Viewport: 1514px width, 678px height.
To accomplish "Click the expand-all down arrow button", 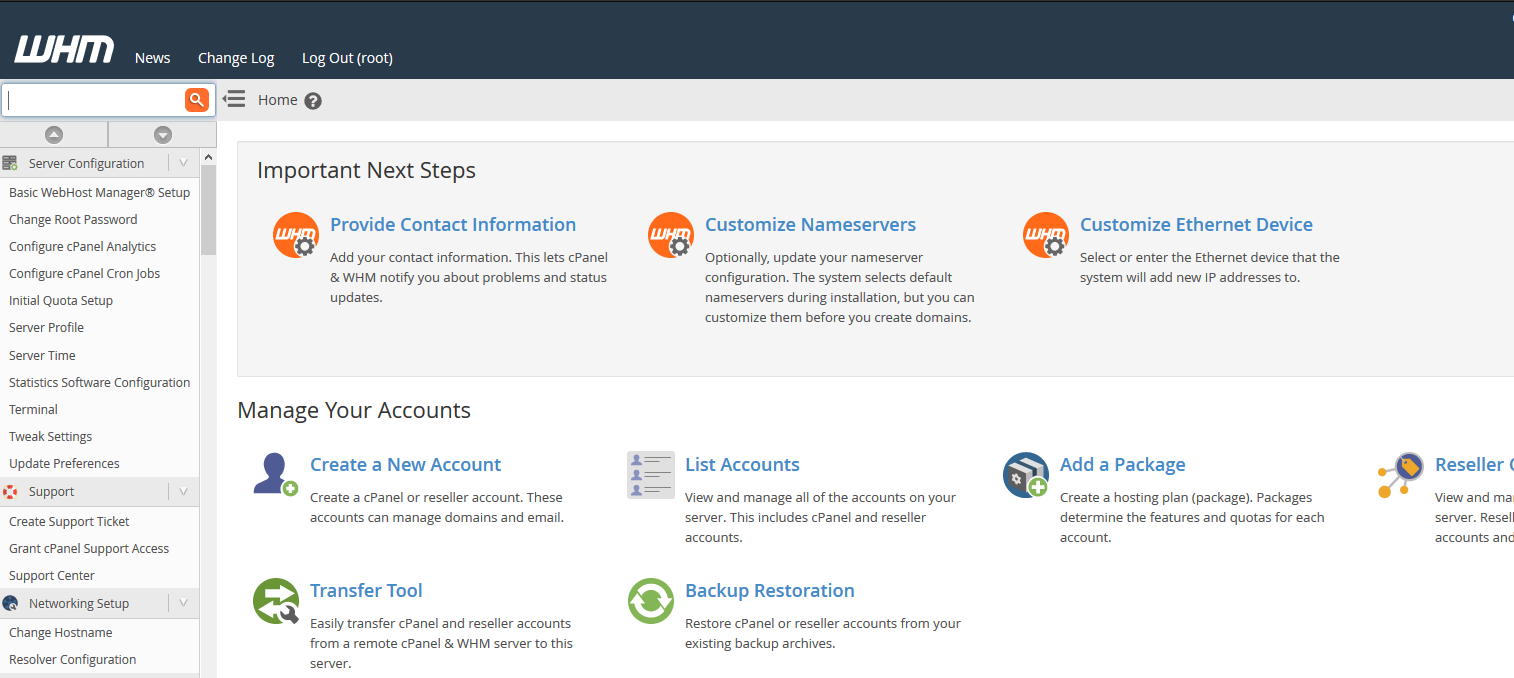I will point(163,135).
